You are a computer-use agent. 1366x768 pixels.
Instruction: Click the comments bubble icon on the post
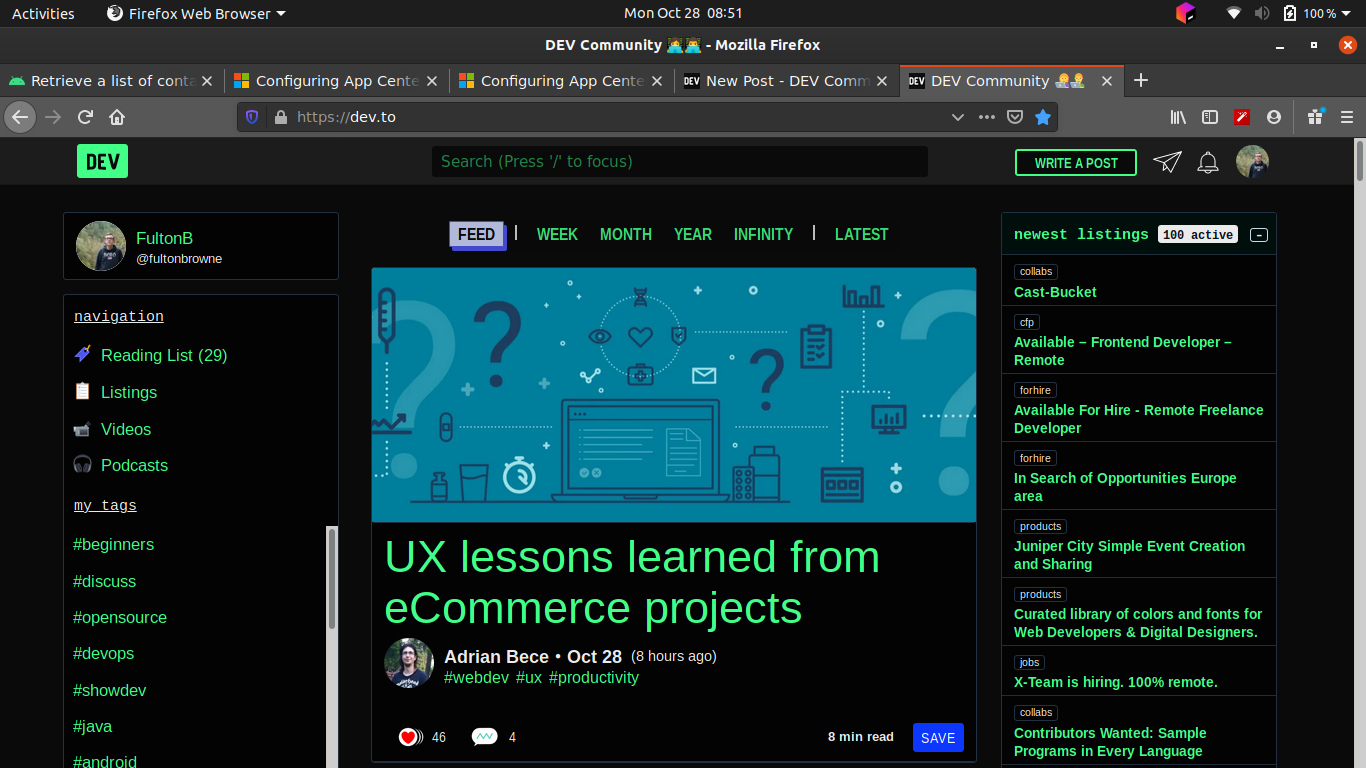coord(484,737)
